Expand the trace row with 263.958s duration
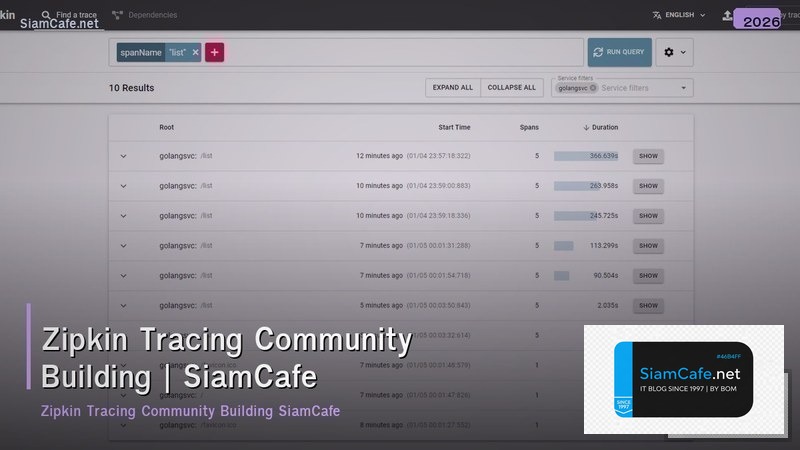The image size is (800, 450). click(123, 186)
